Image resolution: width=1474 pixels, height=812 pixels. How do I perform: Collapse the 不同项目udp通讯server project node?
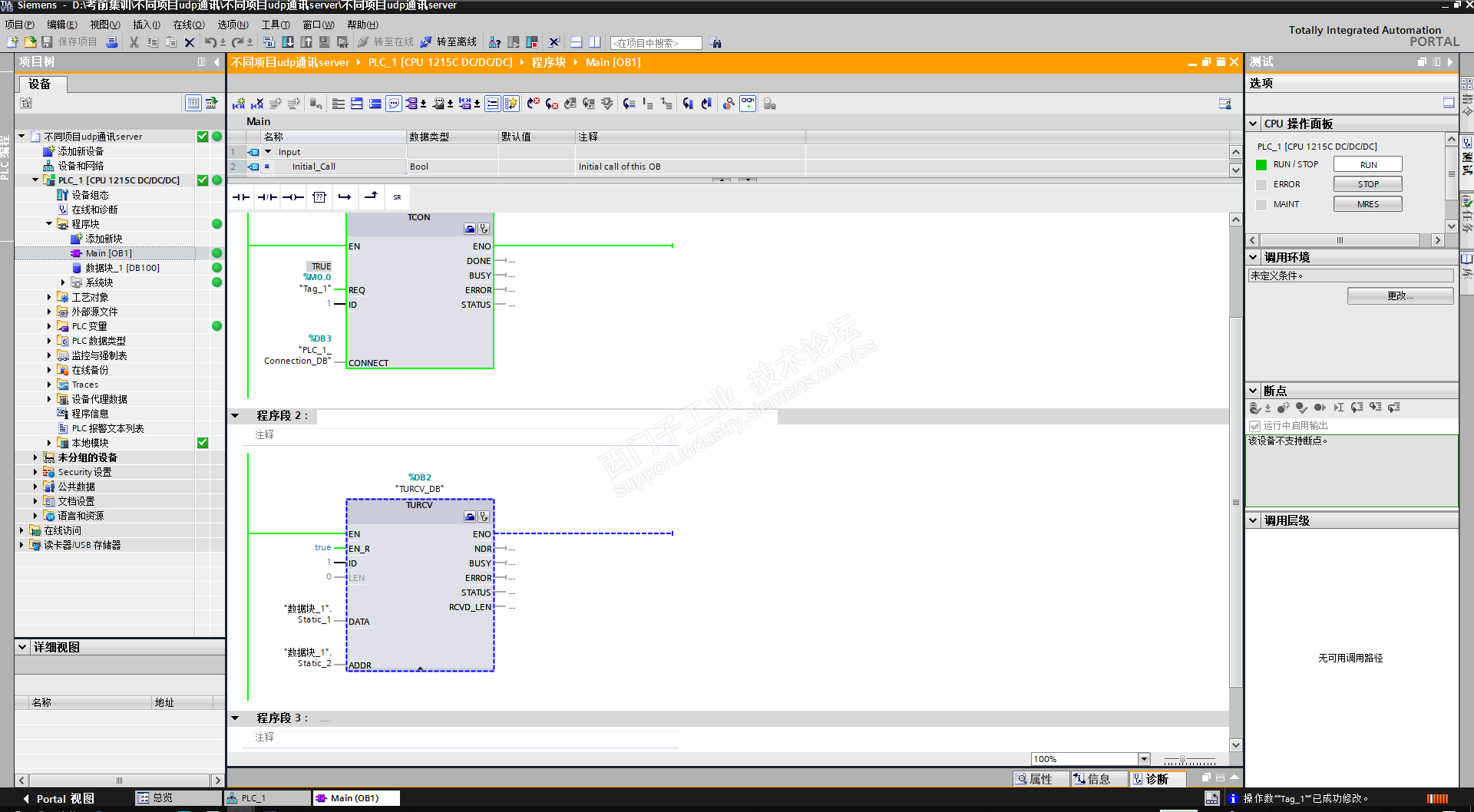pyautogui.click(x=21, y=137)
